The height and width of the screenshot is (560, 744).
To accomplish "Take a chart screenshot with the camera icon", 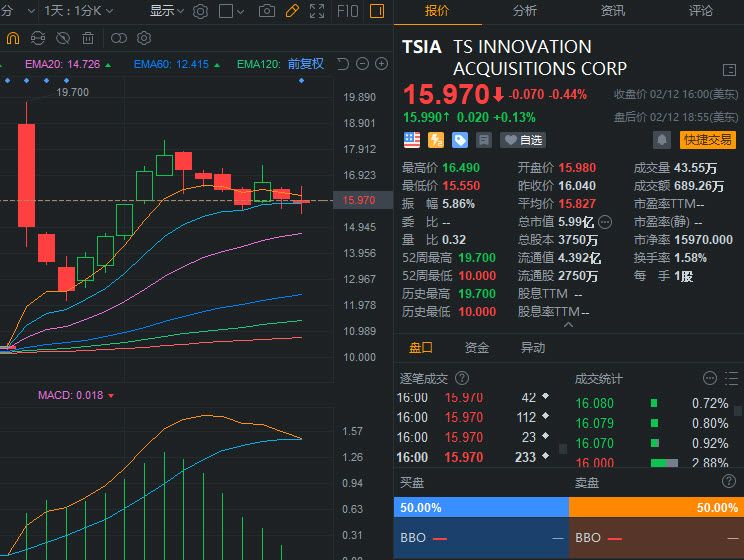I will [267, 11].
